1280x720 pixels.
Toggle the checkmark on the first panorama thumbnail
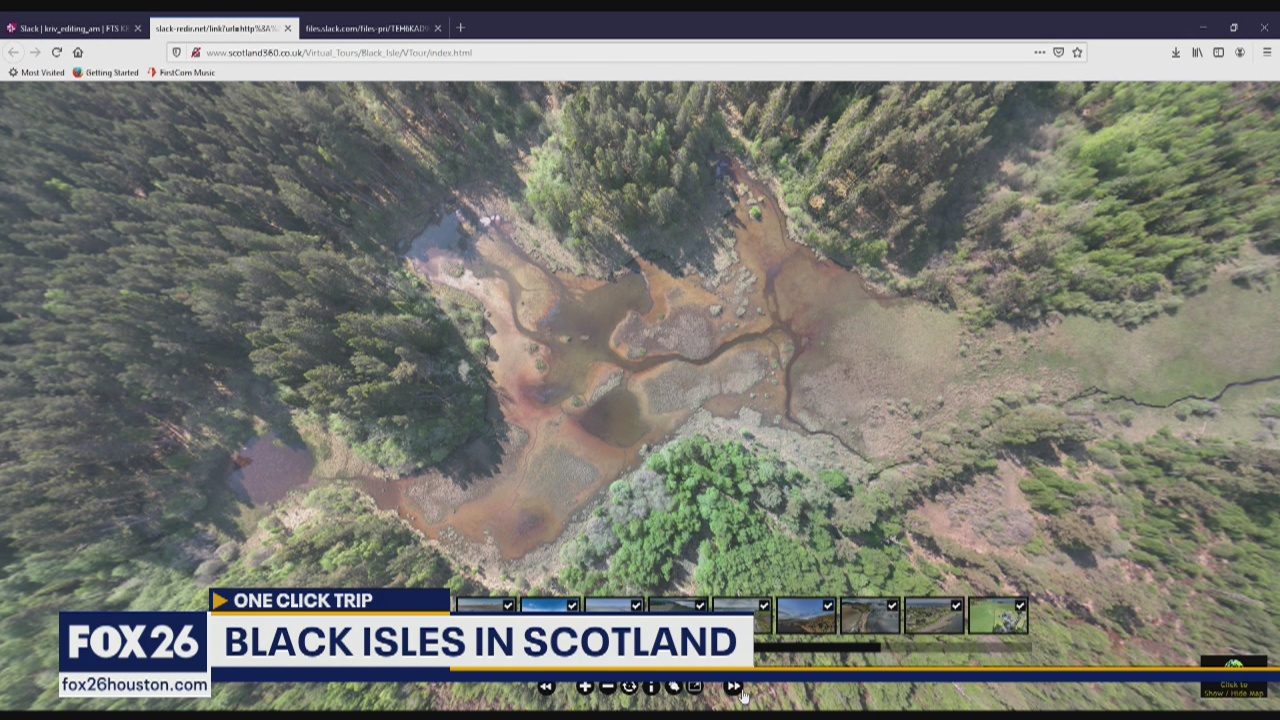pyautogui.click(x=508, y=605)
